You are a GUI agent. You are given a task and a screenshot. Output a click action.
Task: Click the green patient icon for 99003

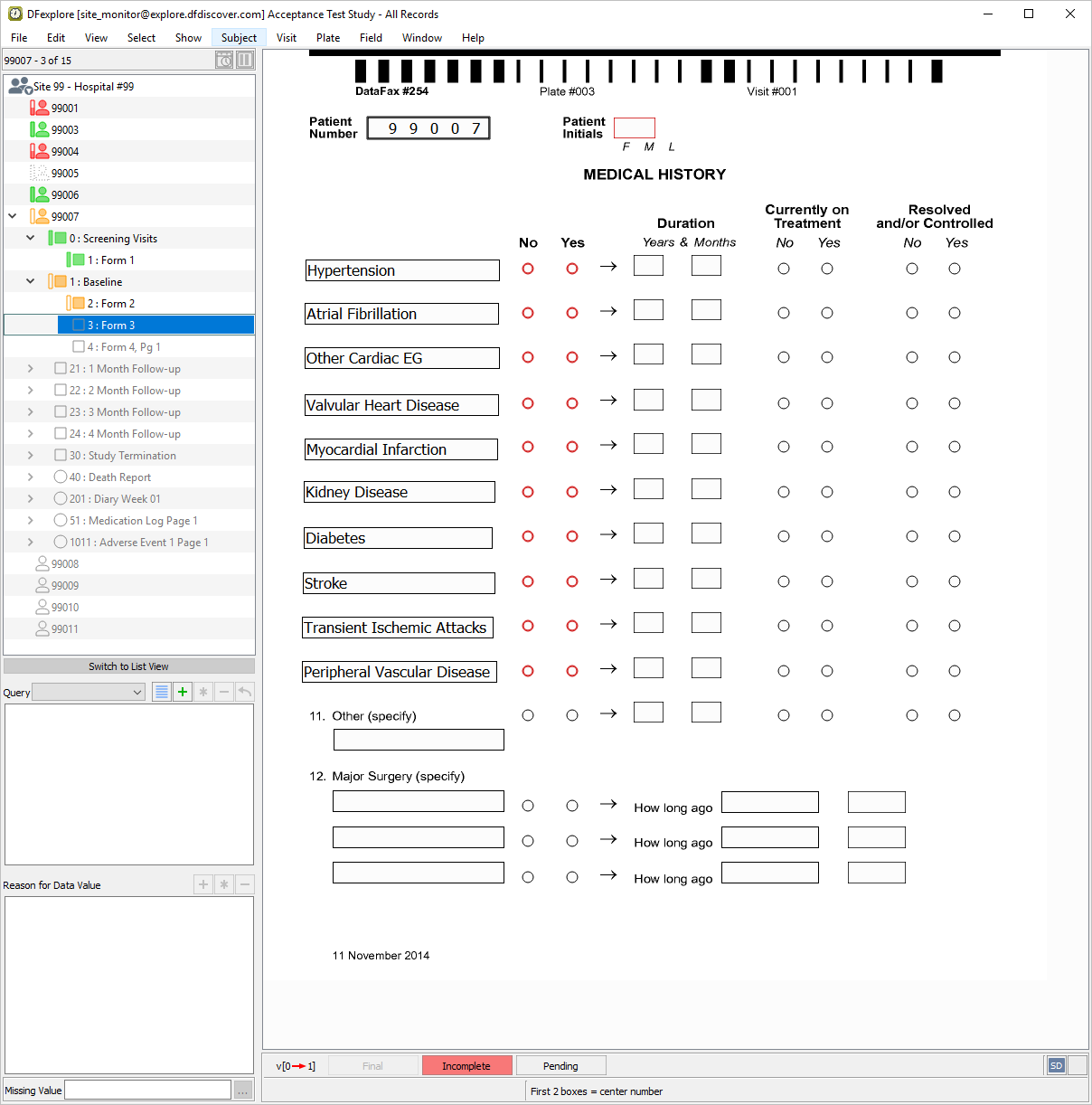pos(39,129)
